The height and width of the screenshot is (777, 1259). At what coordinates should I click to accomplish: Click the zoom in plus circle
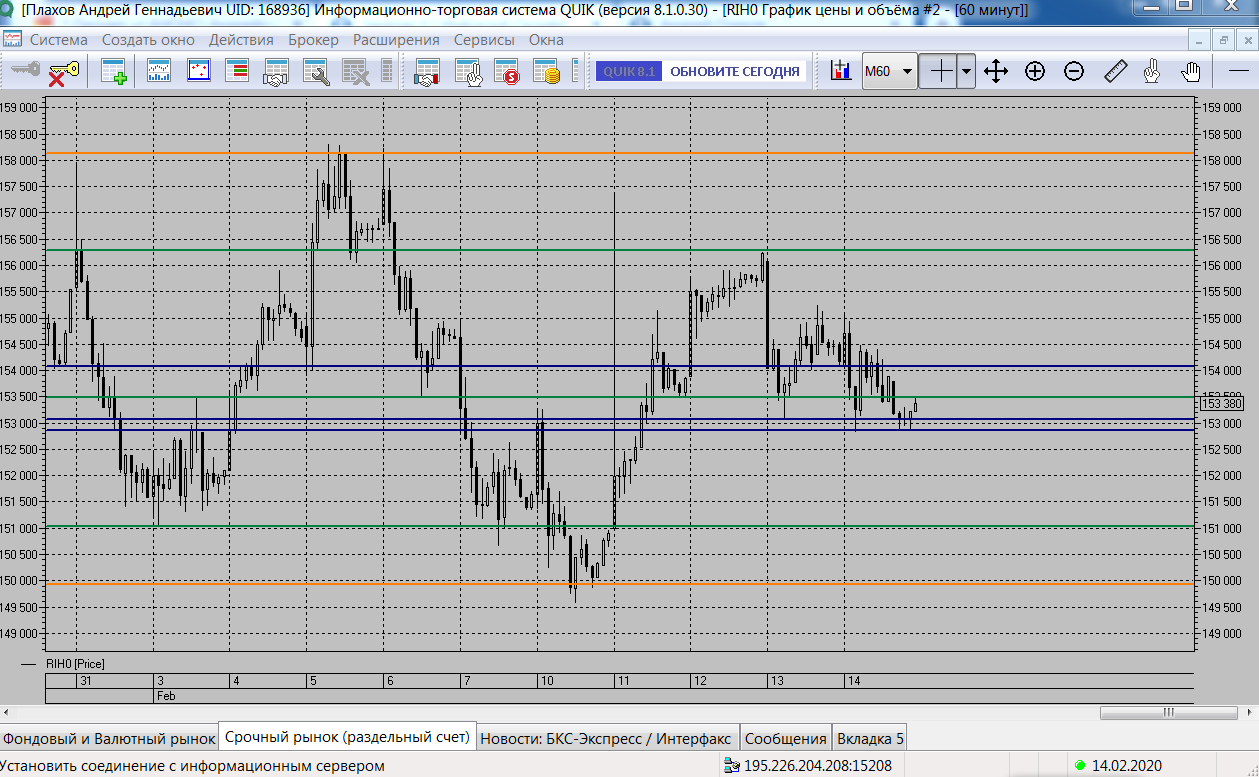coord(1035,72)
